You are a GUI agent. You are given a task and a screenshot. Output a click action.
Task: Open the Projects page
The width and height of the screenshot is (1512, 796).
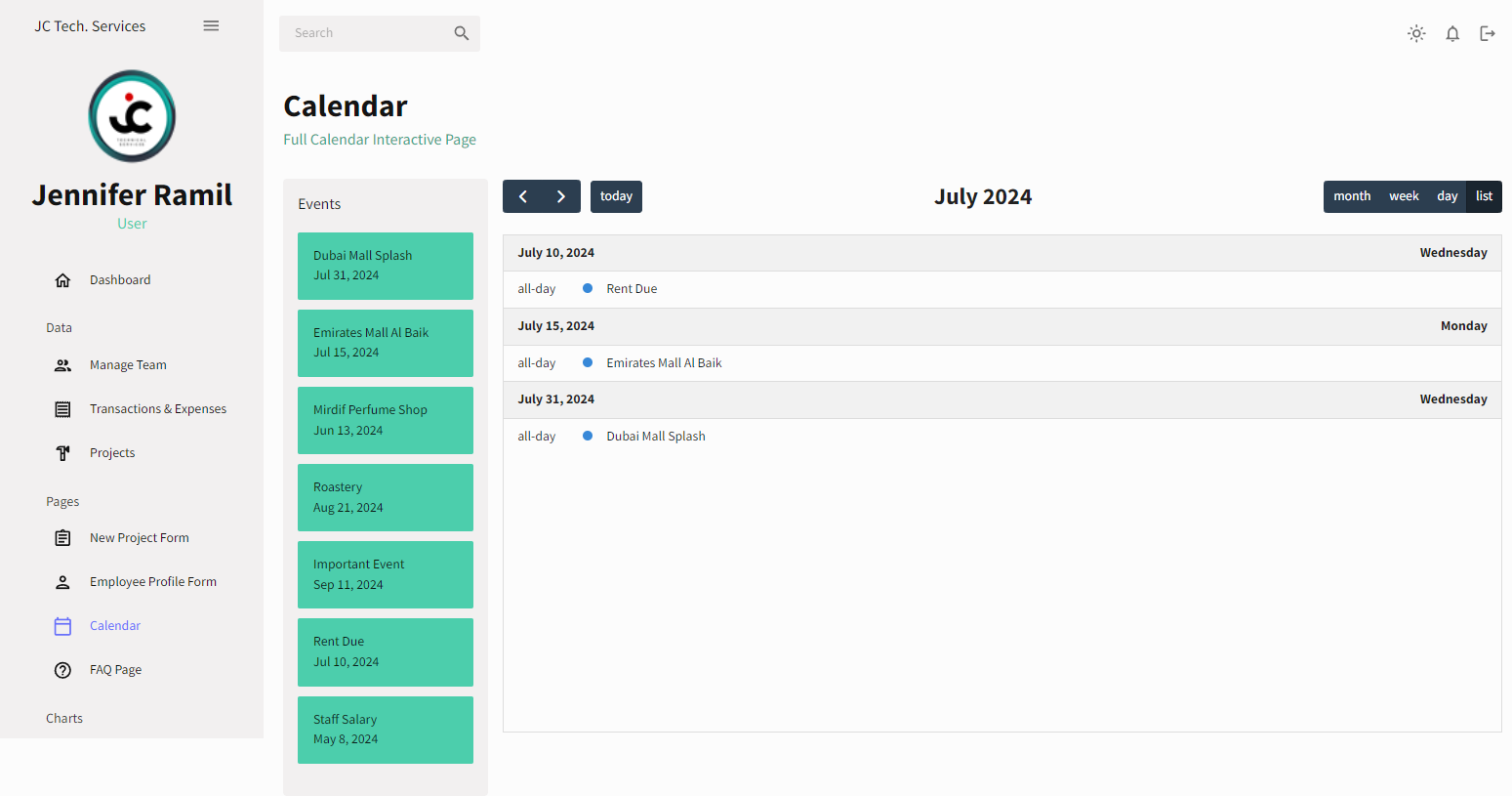[112, 453]
